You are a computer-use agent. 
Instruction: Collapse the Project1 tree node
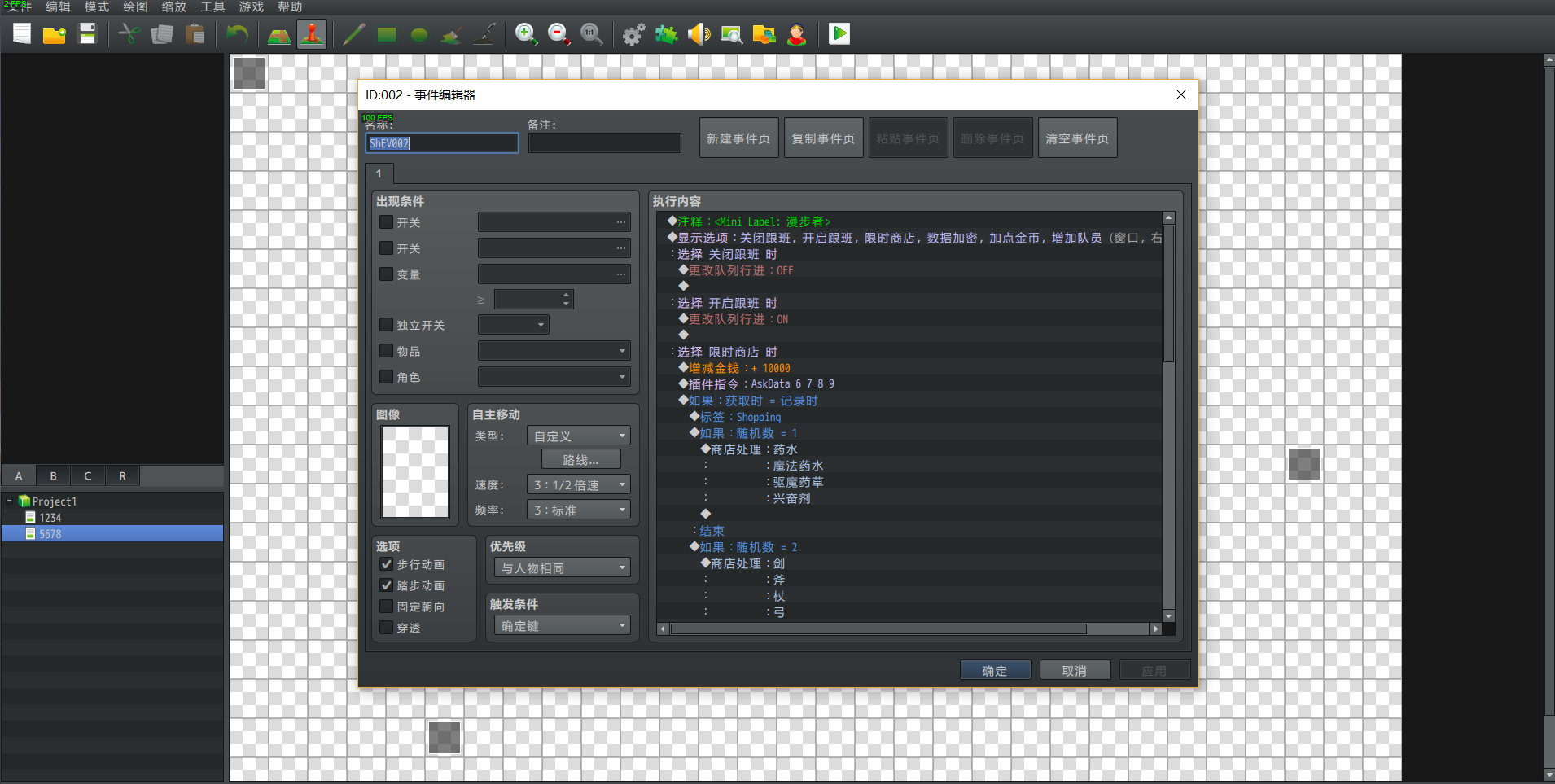tap(9, 501)
